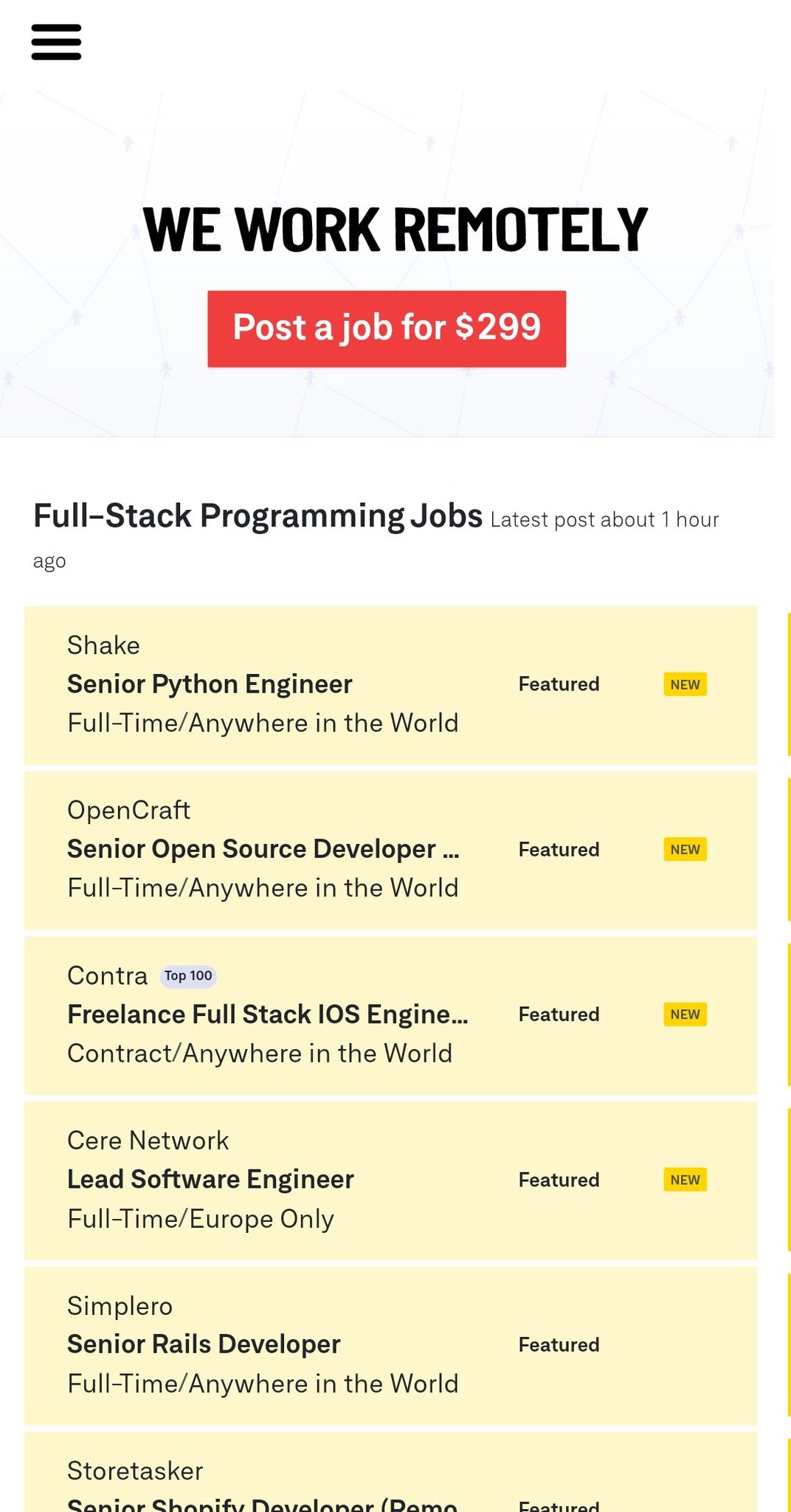Click NEW badge on Cere Network listing
791x1512 pixels.
685,1180
